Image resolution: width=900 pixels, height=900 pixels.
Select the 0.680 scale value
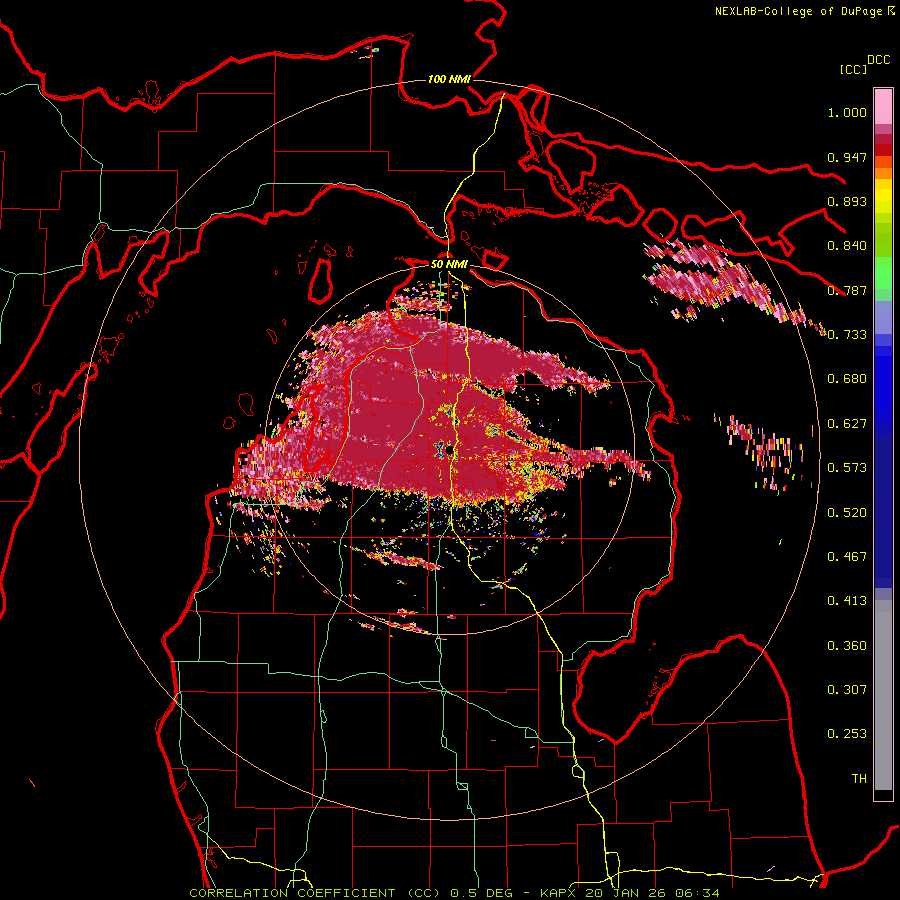pos(847,379)
